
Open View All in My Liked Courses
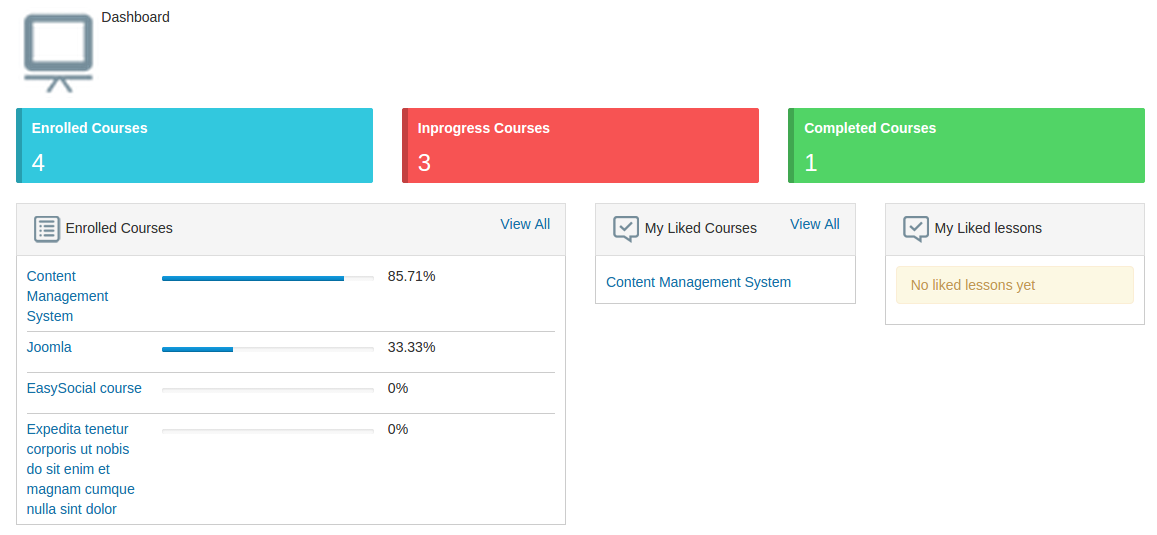814,224
